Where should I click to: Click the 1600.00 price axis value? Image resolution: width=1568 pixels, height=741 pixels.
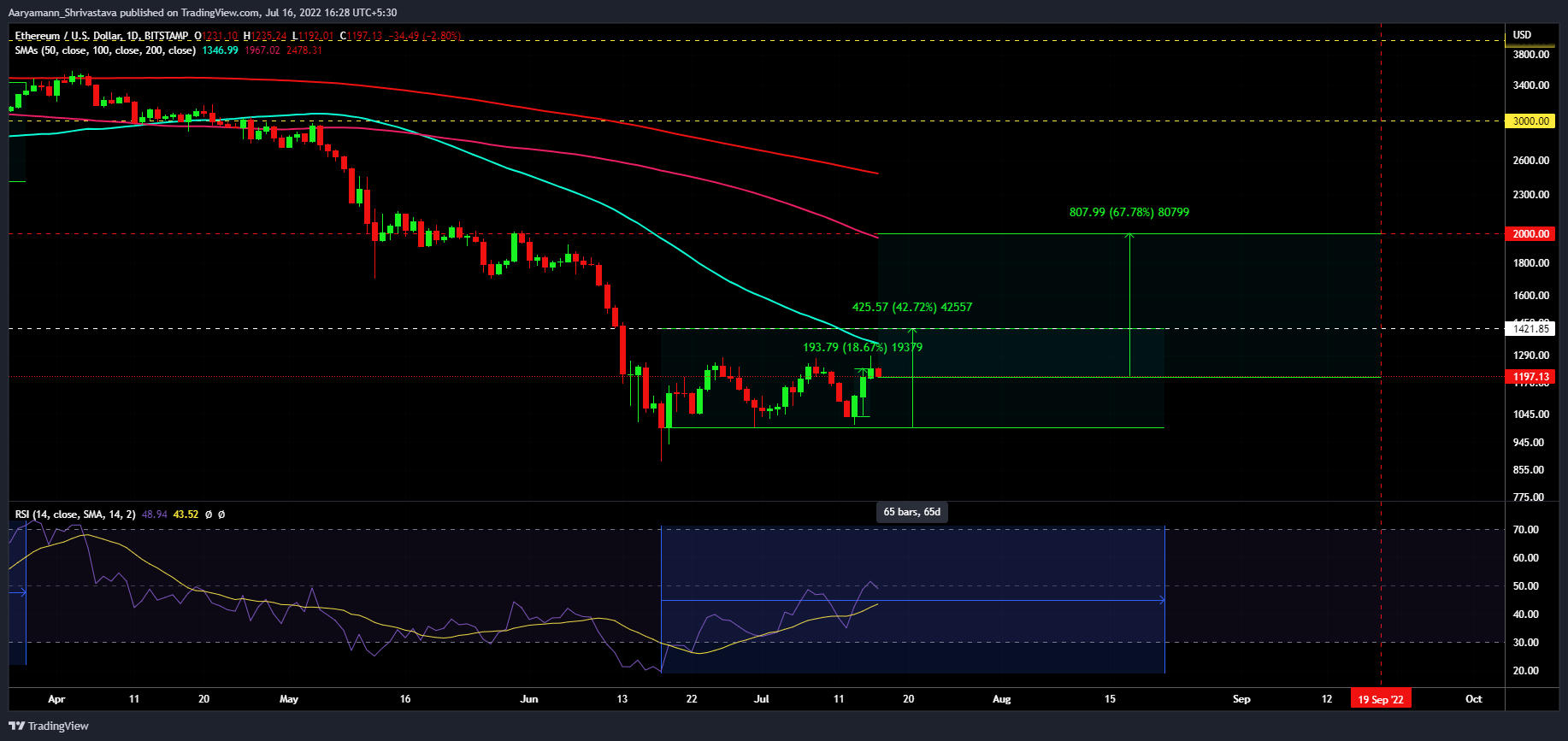(1530, 296)
